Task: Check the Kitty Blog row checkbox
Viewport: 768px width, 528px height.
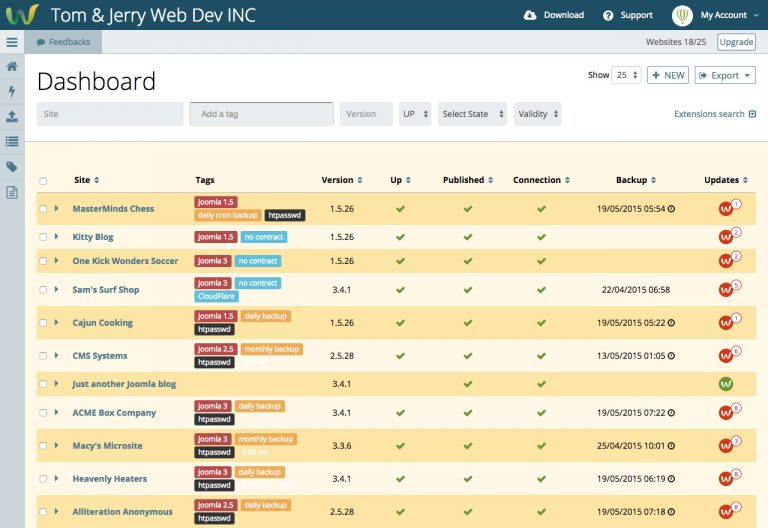Action: tap(43, 237)
